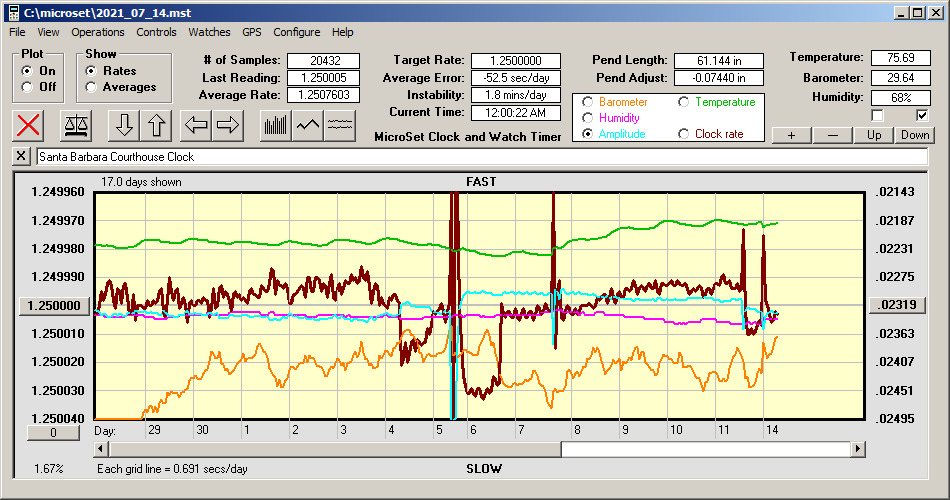Click the Pend Adjust field -0.07440 in

719,78
